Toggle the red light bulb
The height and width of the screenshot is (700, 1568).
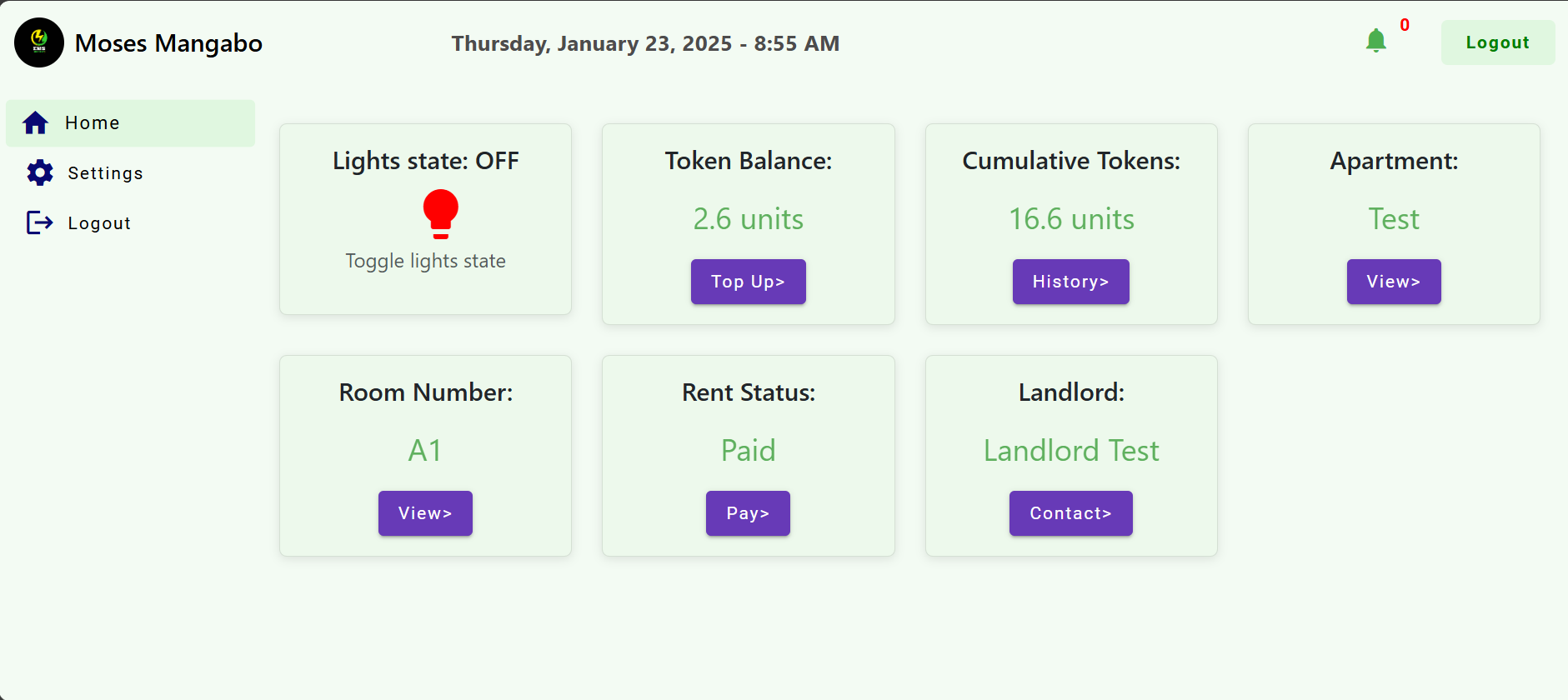click(x=441, y=214)
